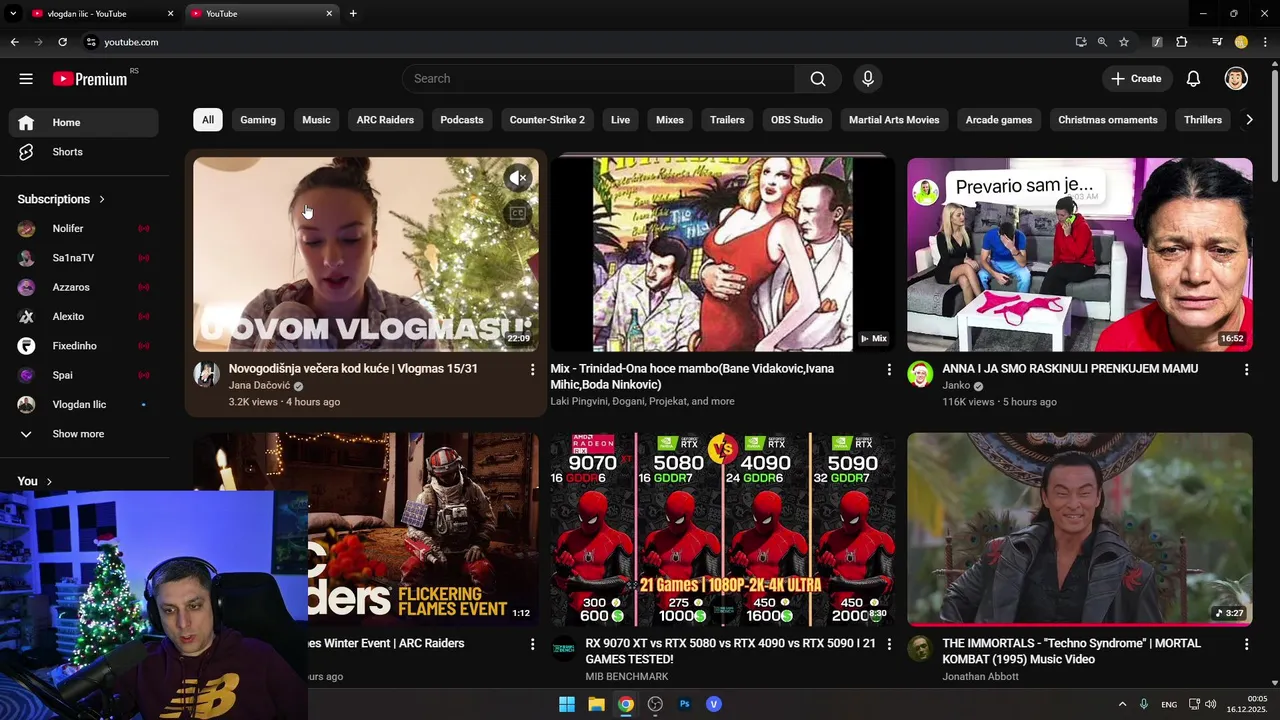Play Mortal Kombat Techno Syndrome thumbnail

click(x=1079, y=529)
